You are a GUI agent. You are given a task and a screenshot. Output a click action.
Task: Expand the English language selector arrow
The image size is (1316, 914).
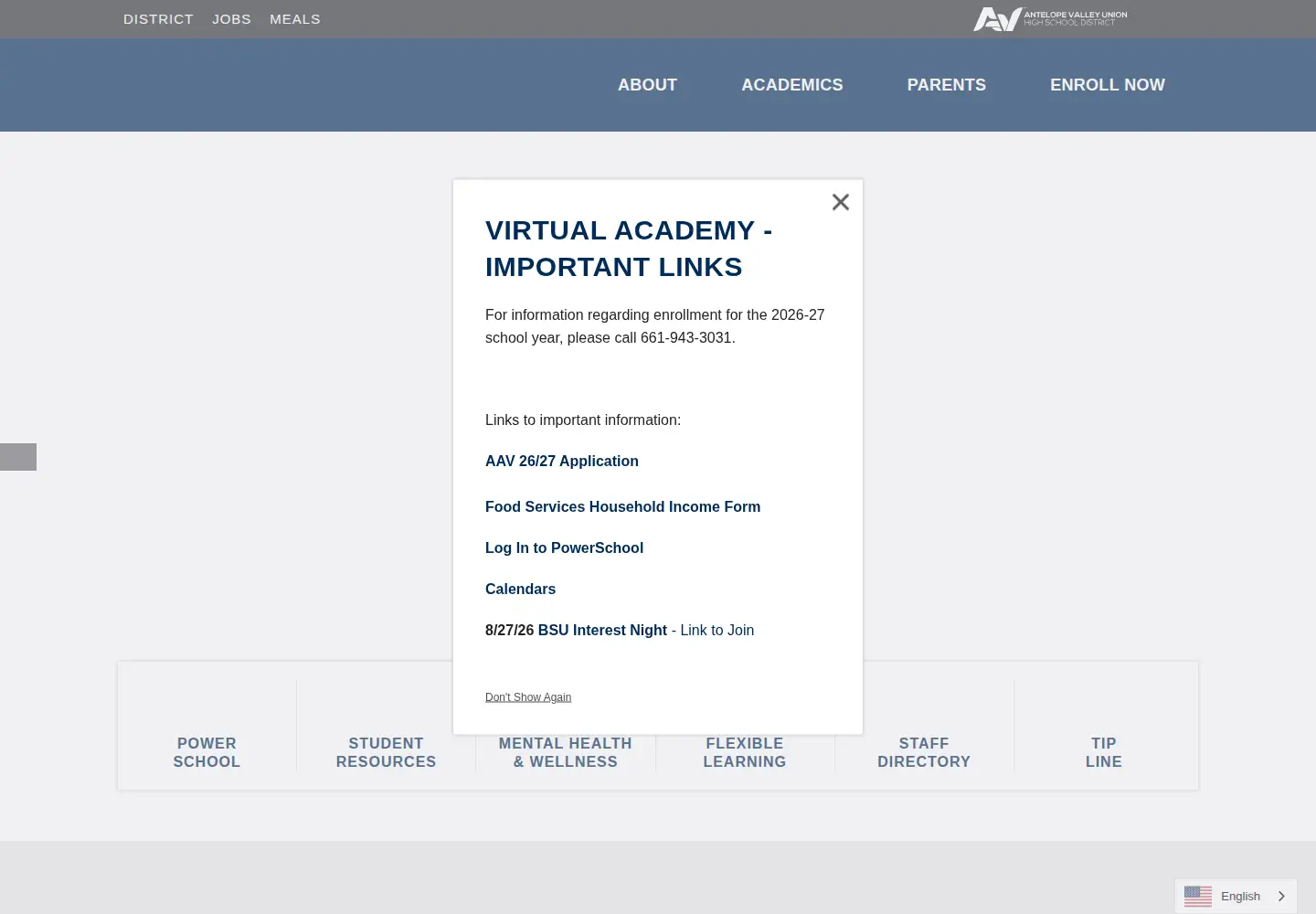click(1281, 897)
